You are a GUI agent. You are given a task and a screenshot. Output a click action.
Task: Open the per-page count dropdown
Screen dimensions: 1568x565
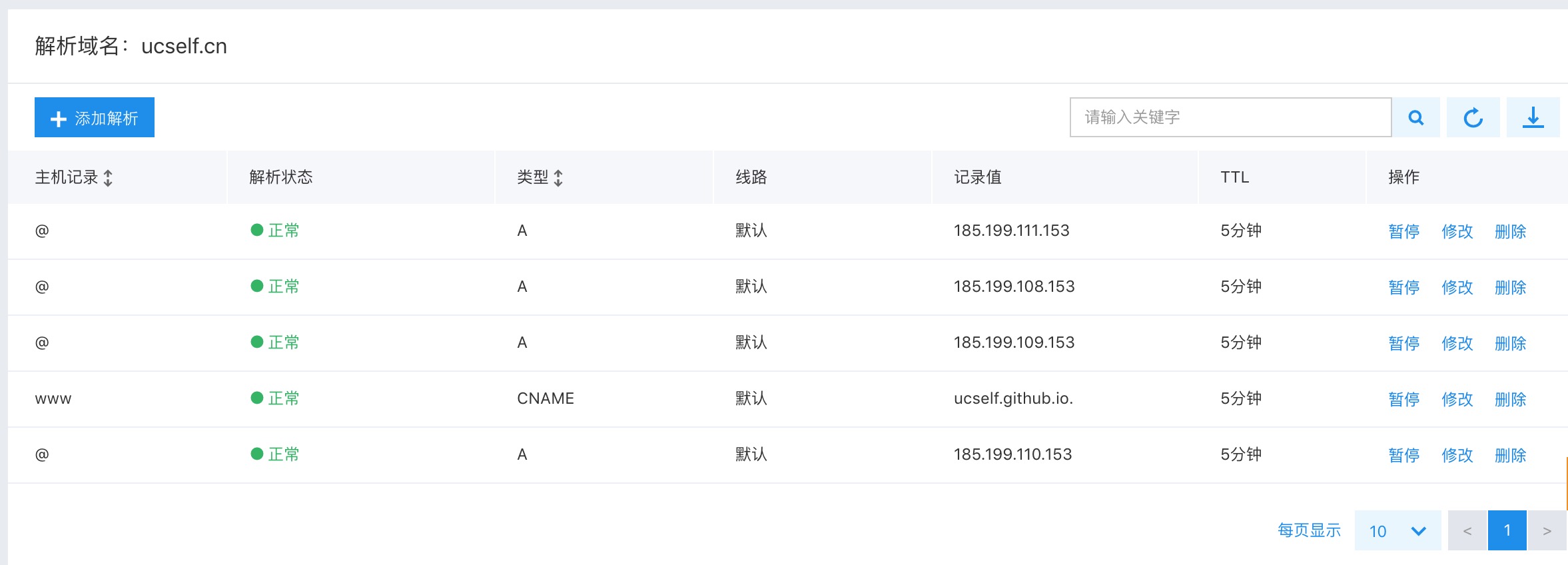1397,530
